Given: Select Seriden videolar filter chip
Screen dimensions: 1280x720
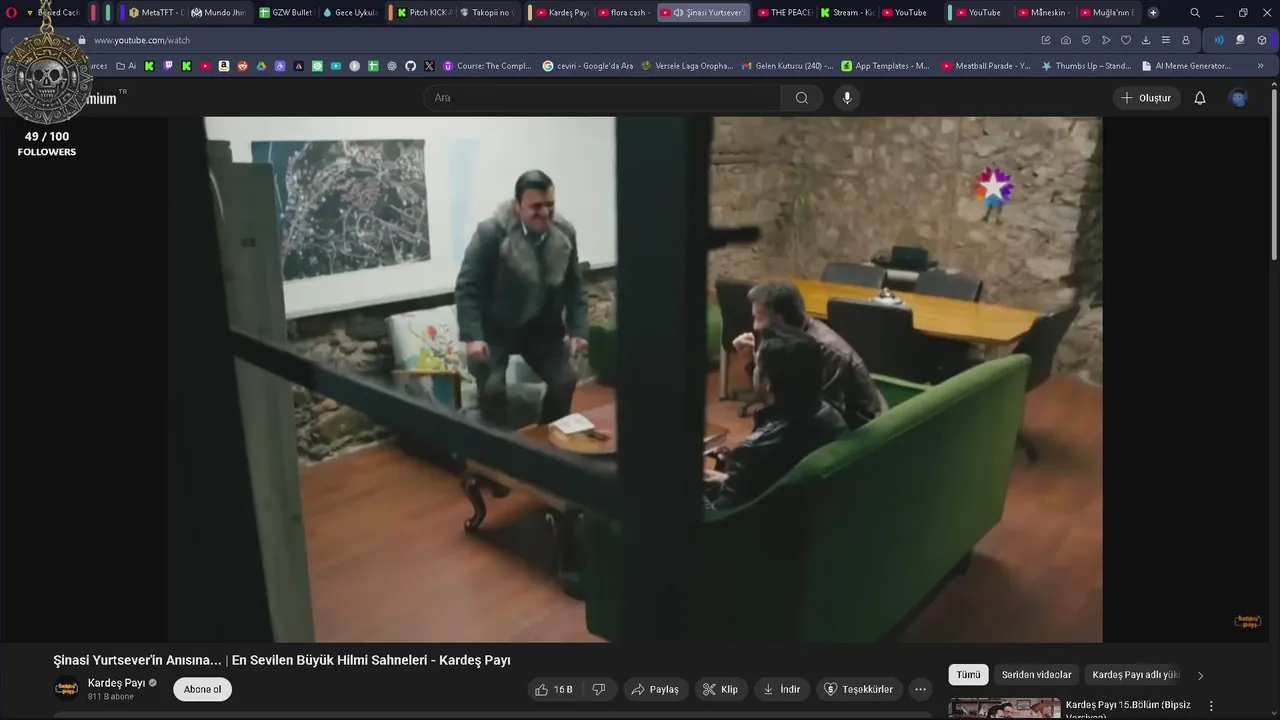Looking at the screenshot, I should (x=1036, y=675).
